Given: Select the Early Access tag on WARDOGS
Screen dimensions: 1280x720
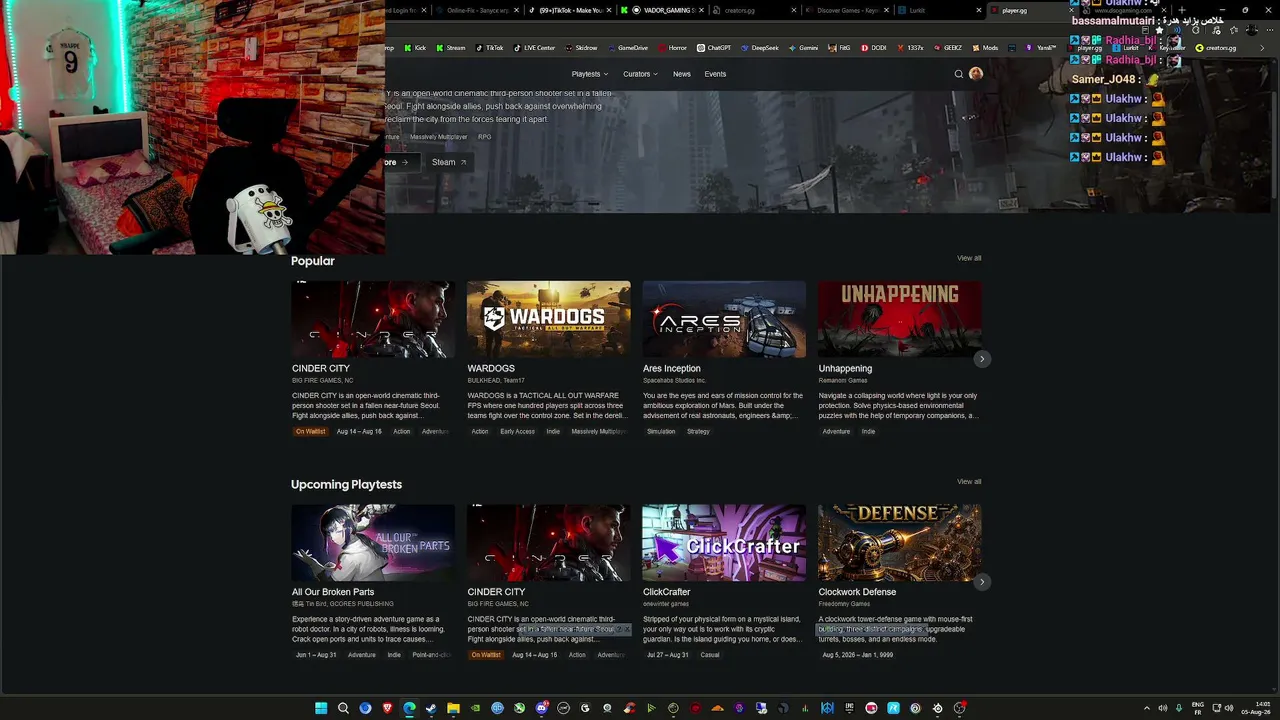Looking at the screenshot, I should coord(518,432).
